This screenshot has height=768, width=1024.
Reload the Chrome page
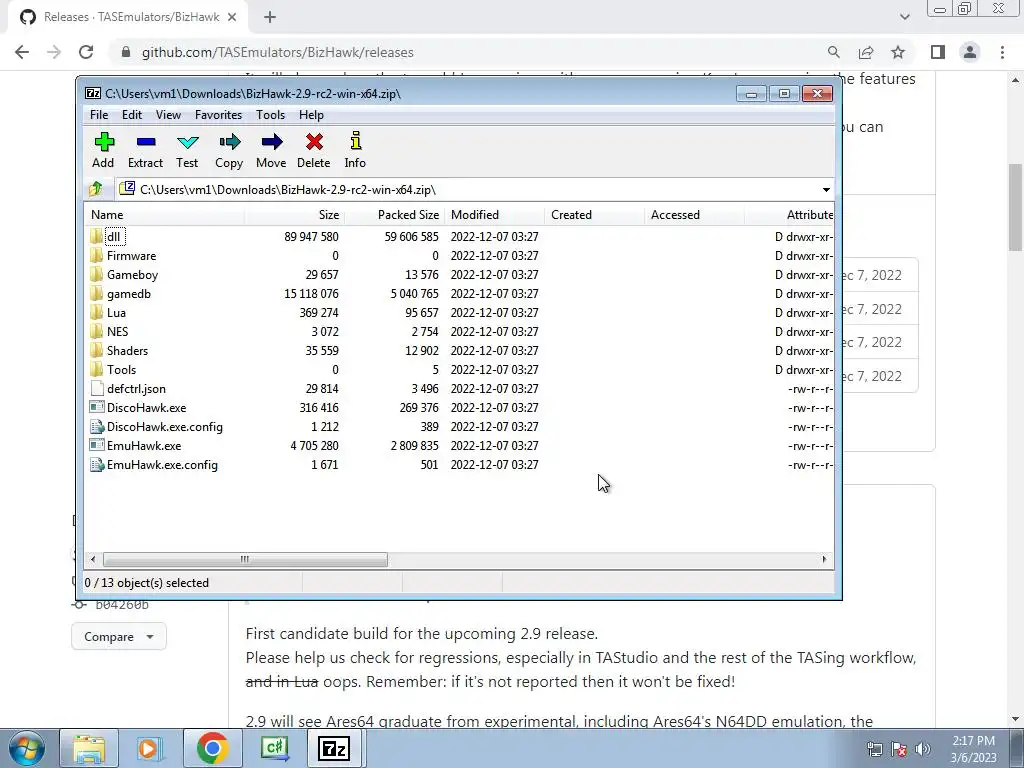(86, 52)
